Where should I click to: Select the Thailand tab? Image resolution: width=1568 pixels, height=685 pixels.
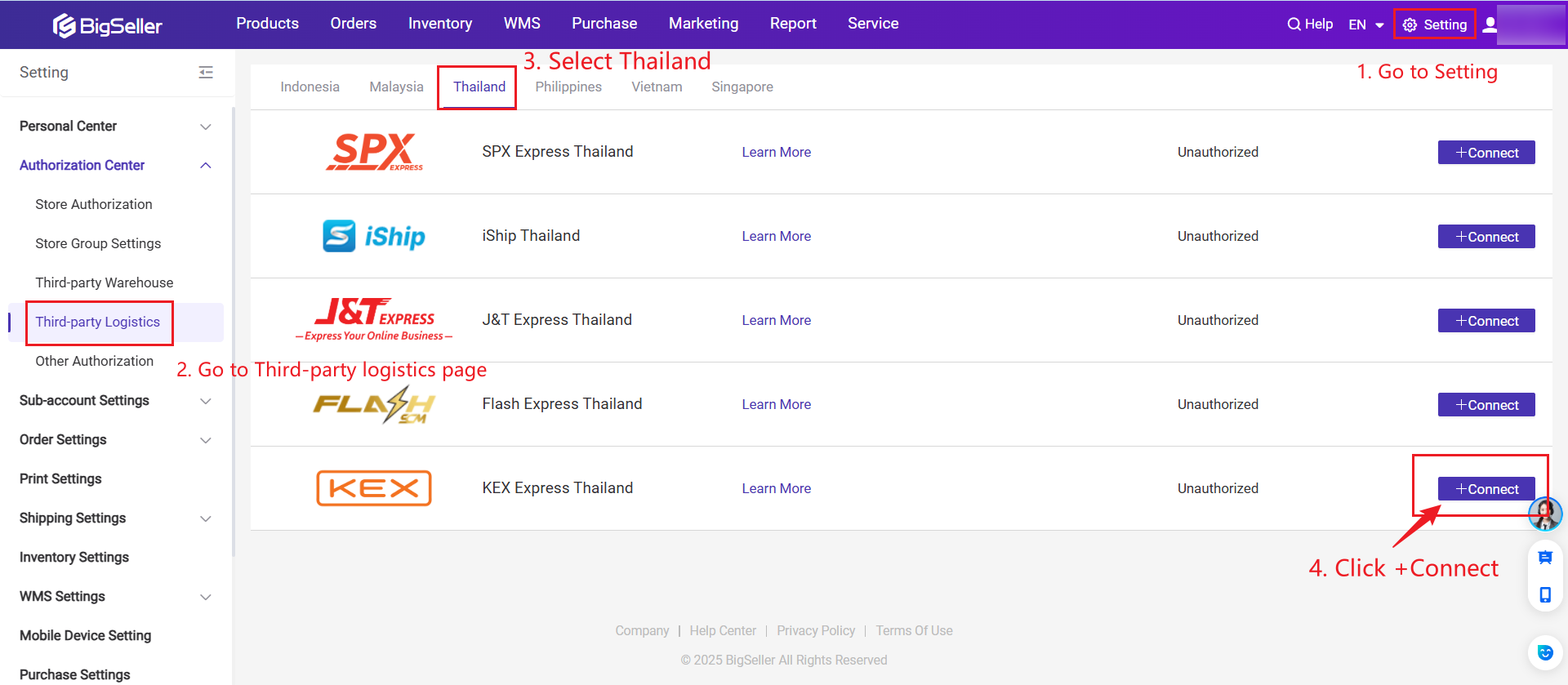click(x=479, y=87)
